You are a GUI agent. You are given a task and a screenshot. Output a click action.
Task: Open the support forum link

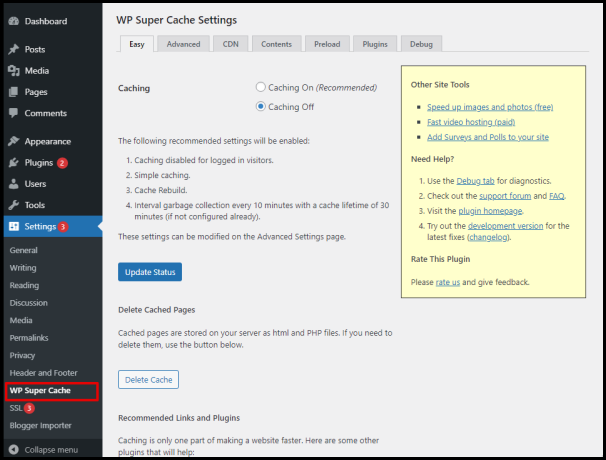[x=505, y=196]
